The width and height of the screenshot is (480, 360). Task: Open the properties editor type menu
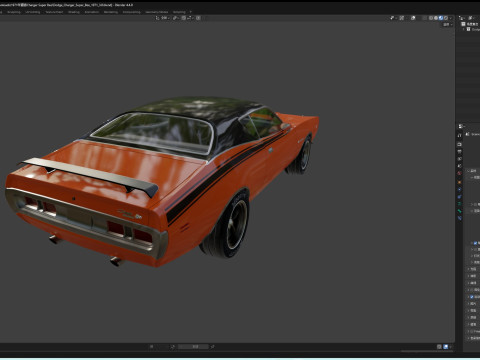coord(461,126)
